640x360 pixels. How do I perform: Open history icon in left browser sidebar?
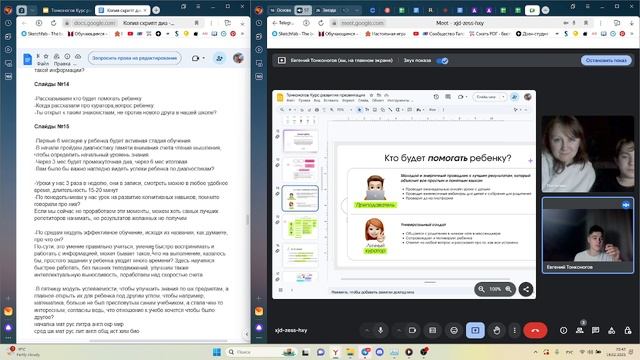[x=8, y=23]
